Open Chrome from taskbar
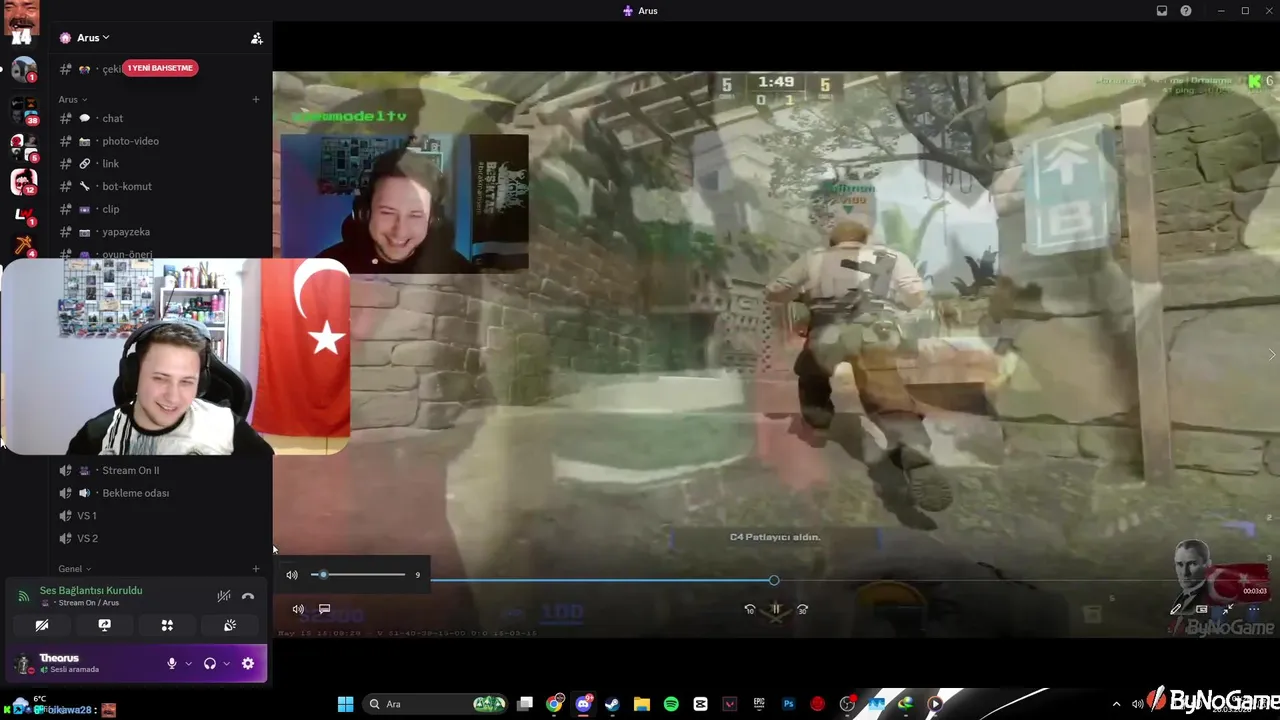 (554, 704)
